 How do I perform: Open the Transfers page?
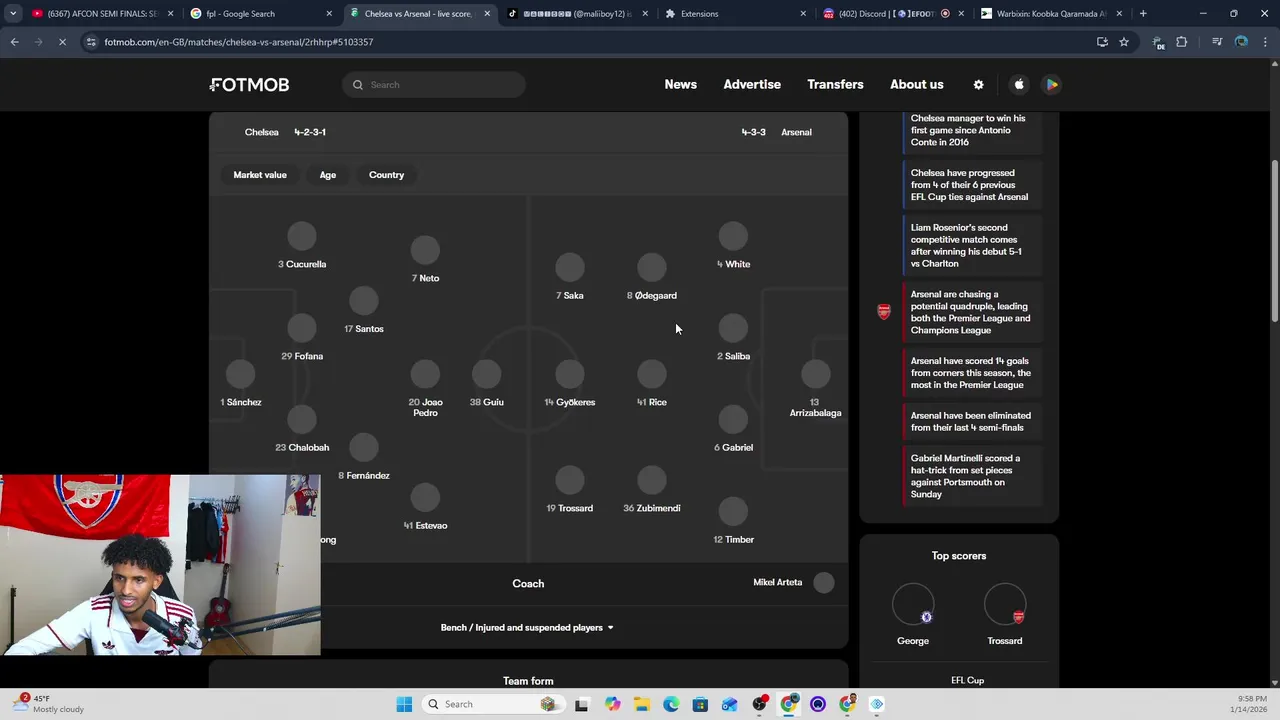coord(835,85)
